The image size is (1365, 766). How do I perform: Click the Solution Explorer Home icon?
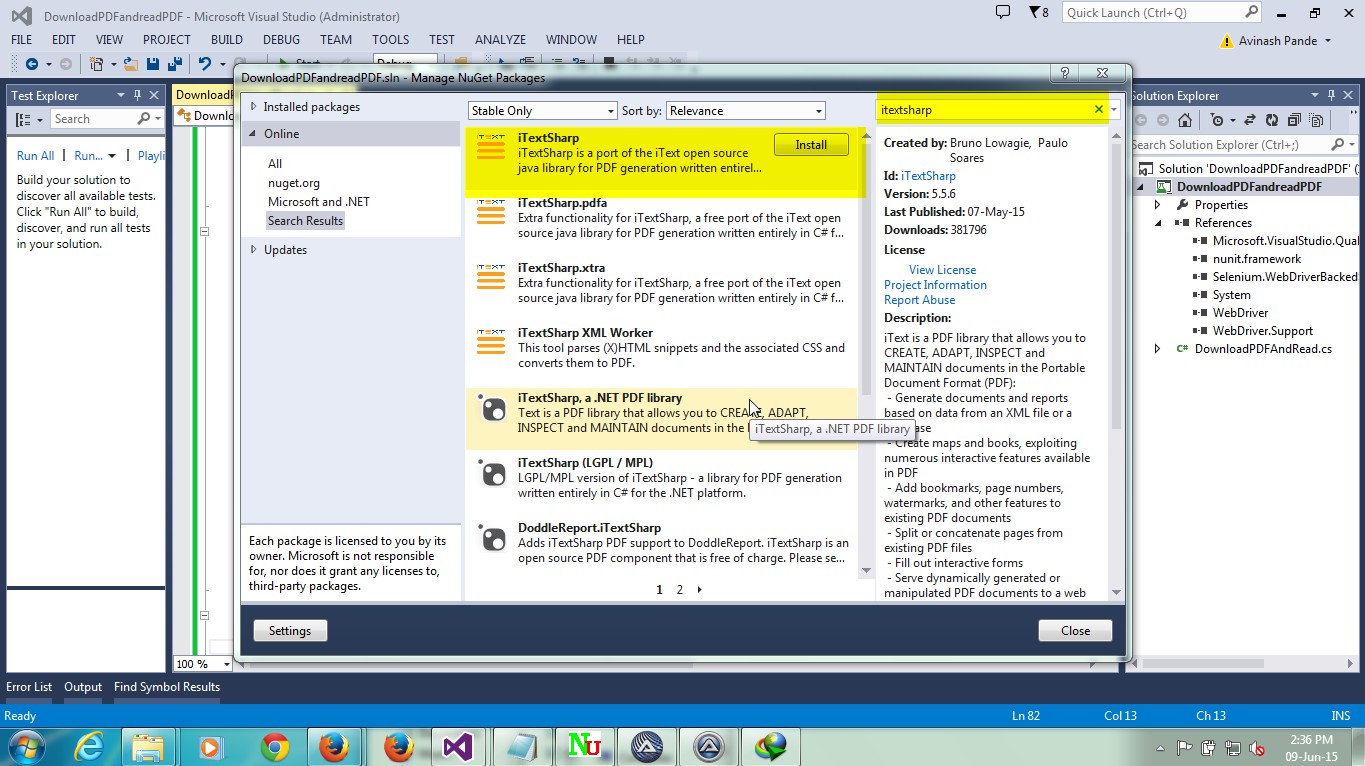1185,120
